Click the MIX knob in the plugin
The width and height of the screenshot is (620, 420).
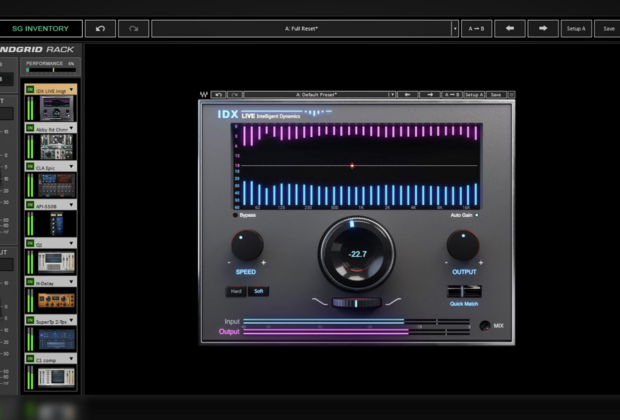[484, 326]
